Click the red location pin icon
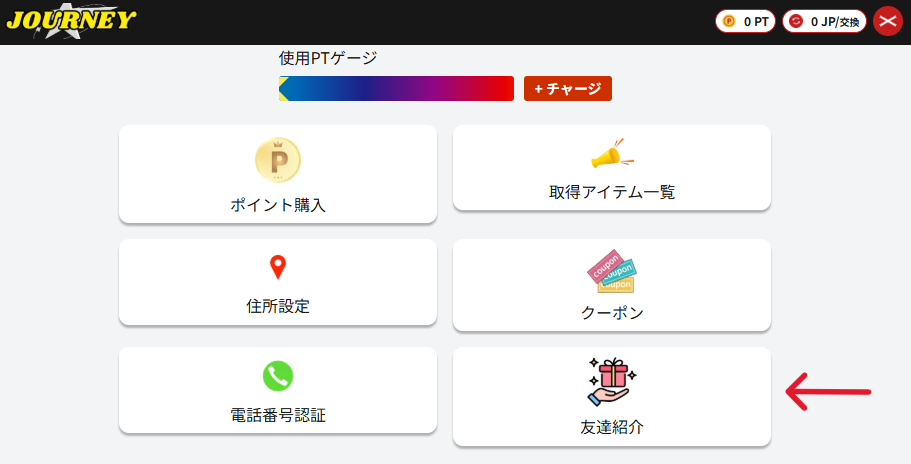This screenshot has width=911, height=464. click(x=278, y=267)
